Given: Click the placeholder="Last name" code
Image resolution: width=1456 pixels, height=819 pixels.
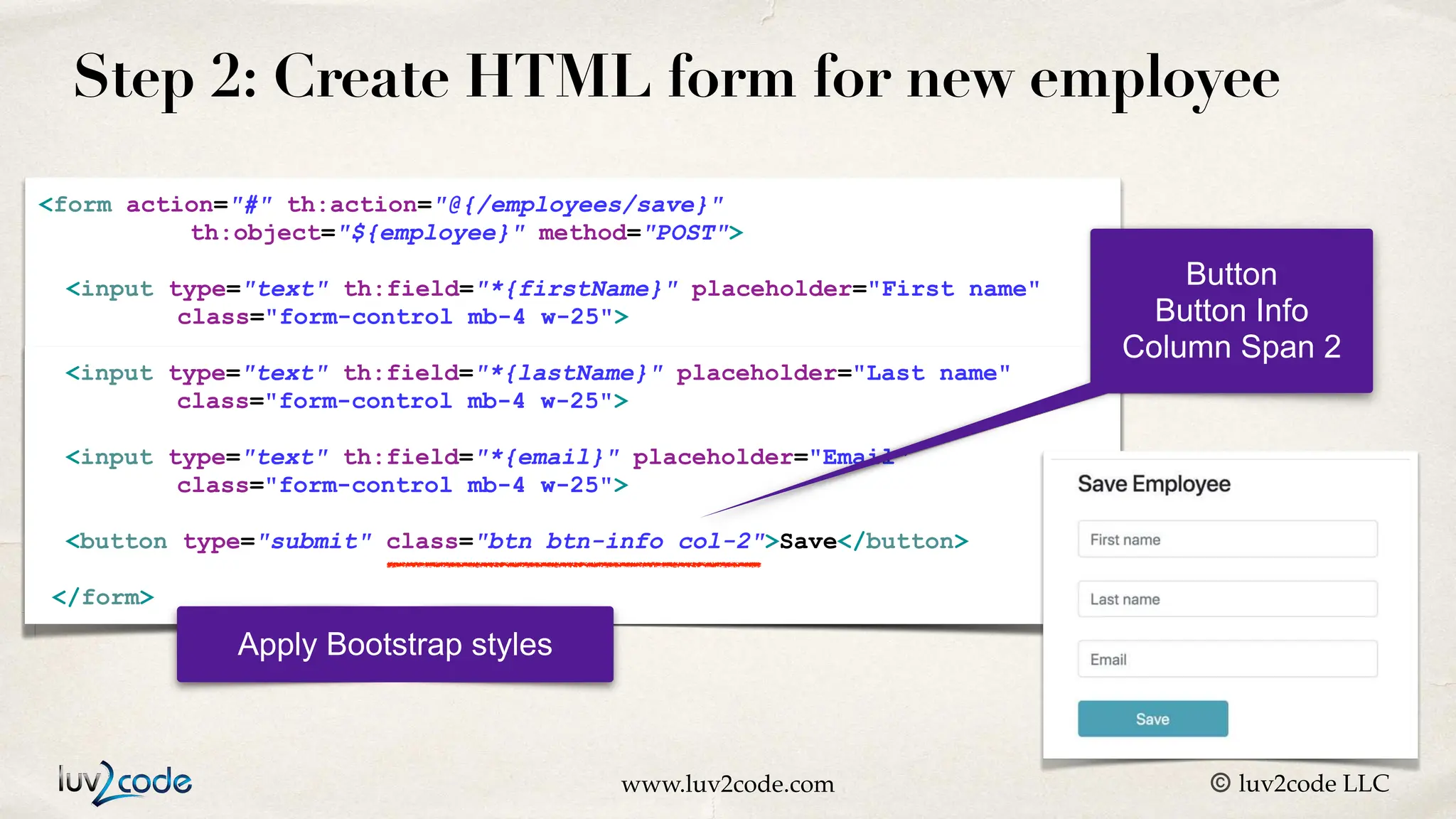Looking at the screenshot, I should tap(843, 373).
